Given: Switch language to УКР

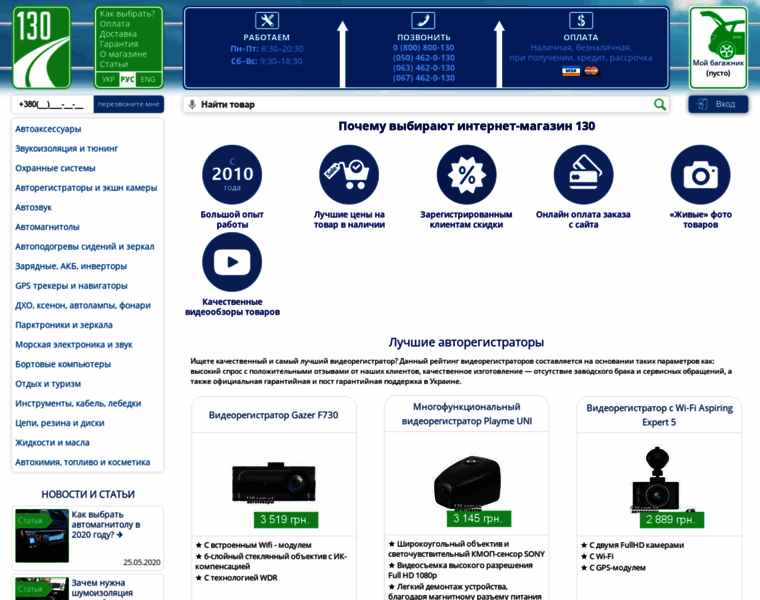Looking at the screenshot, I should 108,79.
